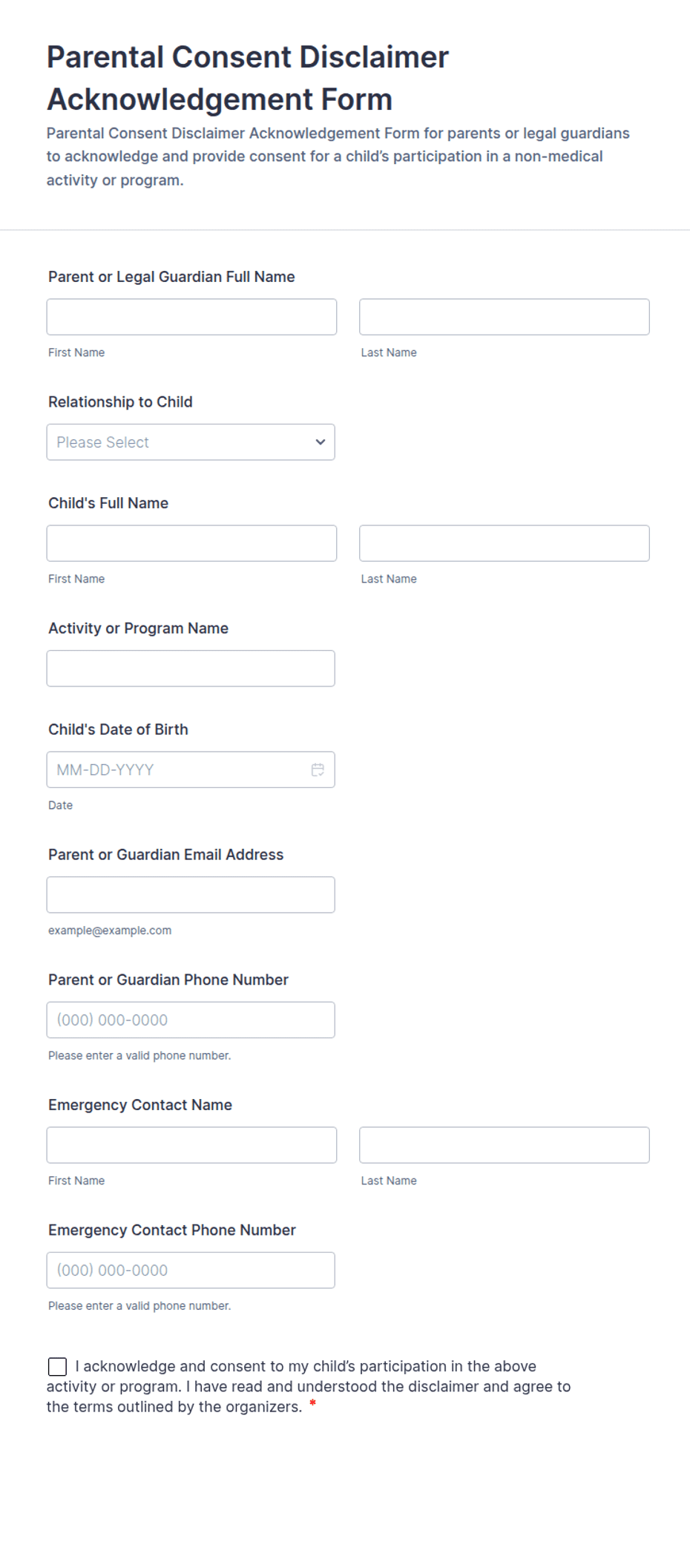Click Parent or Guardian Email Address field
Screen dimensions: 690x1568
(x=191, y=895)
